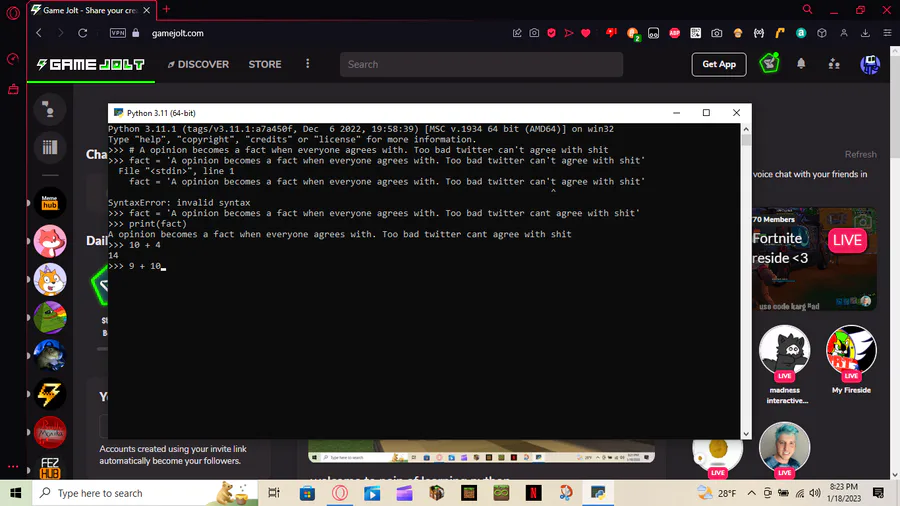
Task: Open the Opera easy setup sliders icon
Action: pyautogui.click(x=887, y=33)
